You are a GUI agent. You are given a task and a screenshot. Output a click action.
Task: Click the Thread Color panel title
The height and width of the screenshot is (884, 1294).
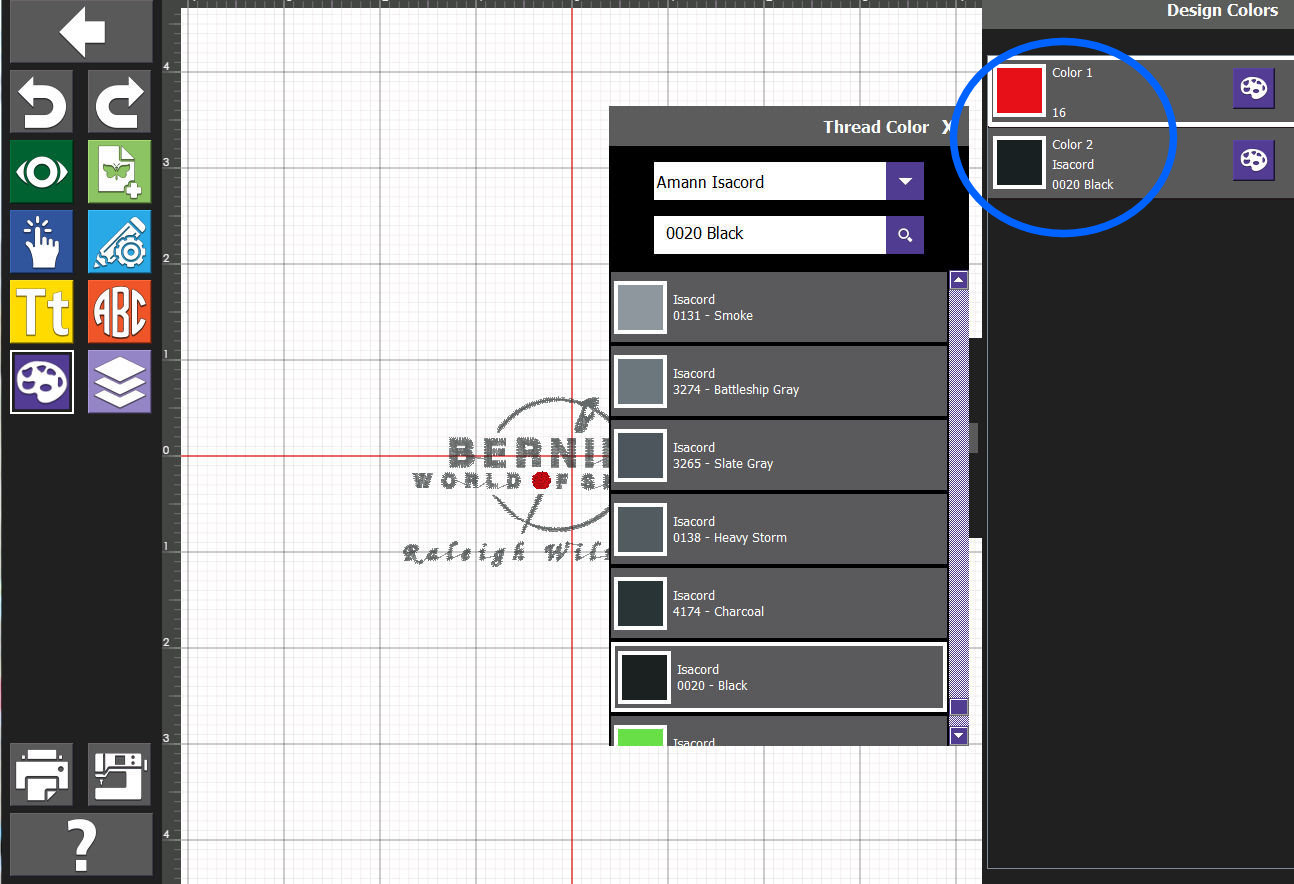(876, 127)
